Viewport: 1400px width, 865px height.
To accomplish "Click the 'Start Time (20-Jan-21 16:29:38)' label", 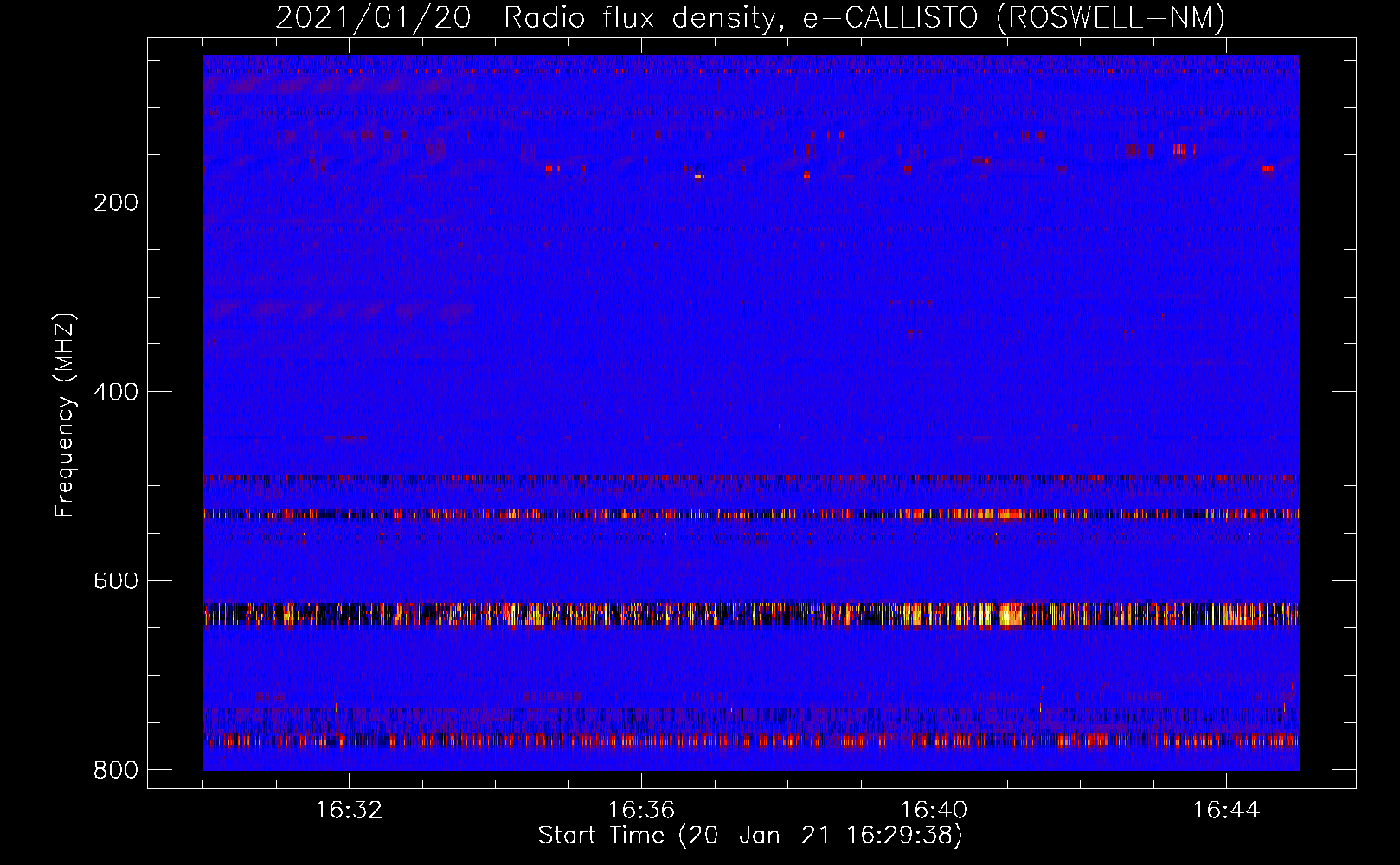I will (750, 836).
